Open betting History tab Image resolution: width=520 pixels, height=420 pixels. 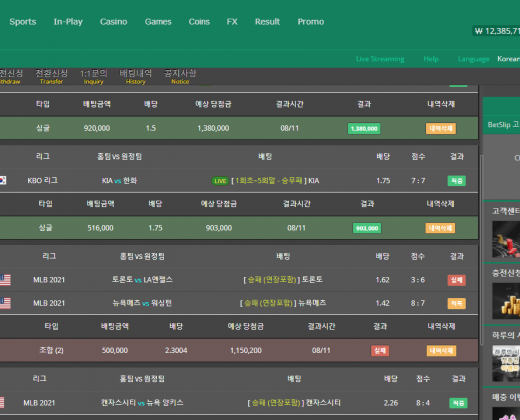tap(136, 77)
